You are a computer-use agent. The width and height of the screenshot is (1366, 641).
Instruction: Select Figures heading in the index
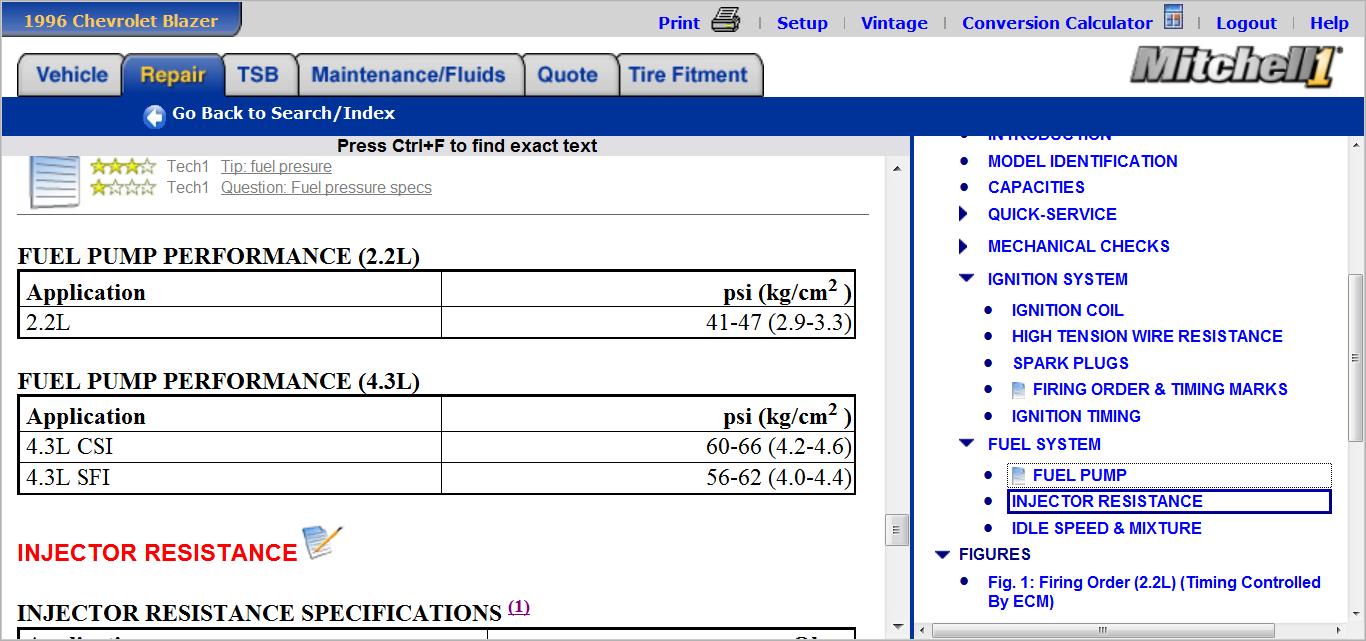[x=994, y=554]
